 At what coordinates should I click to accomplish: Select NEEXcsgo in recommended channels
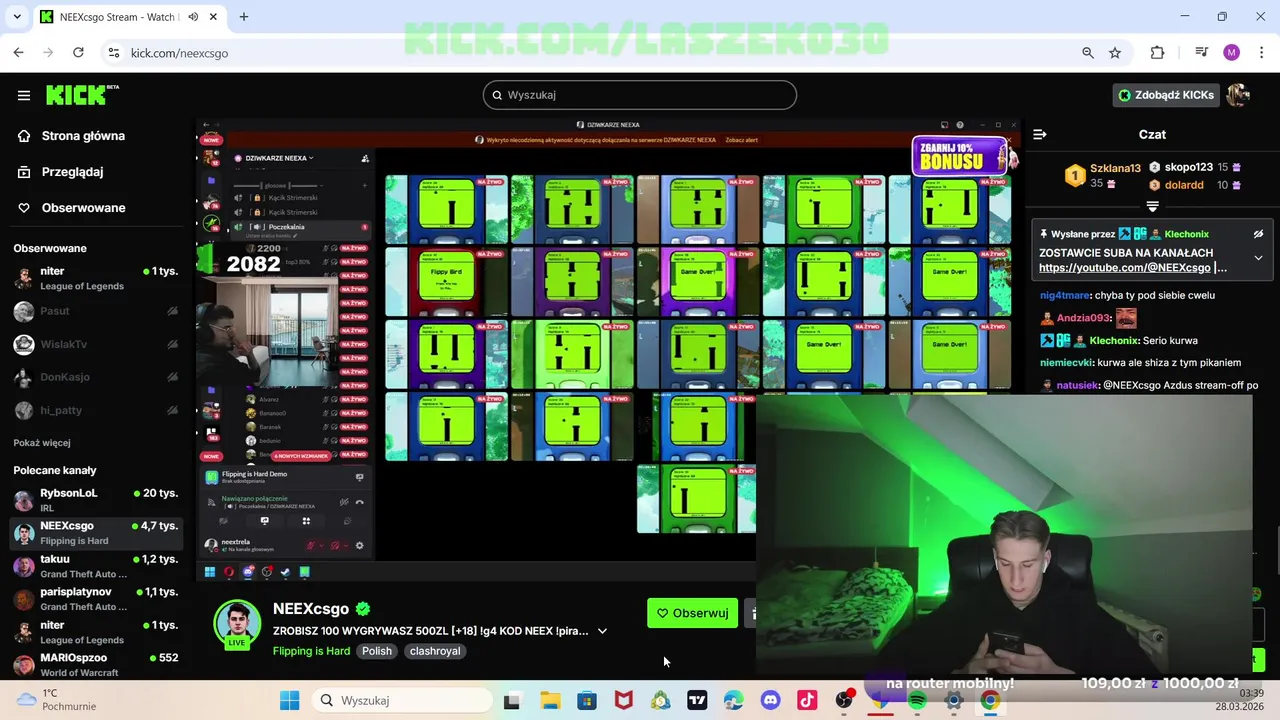(x=96, y=533)
